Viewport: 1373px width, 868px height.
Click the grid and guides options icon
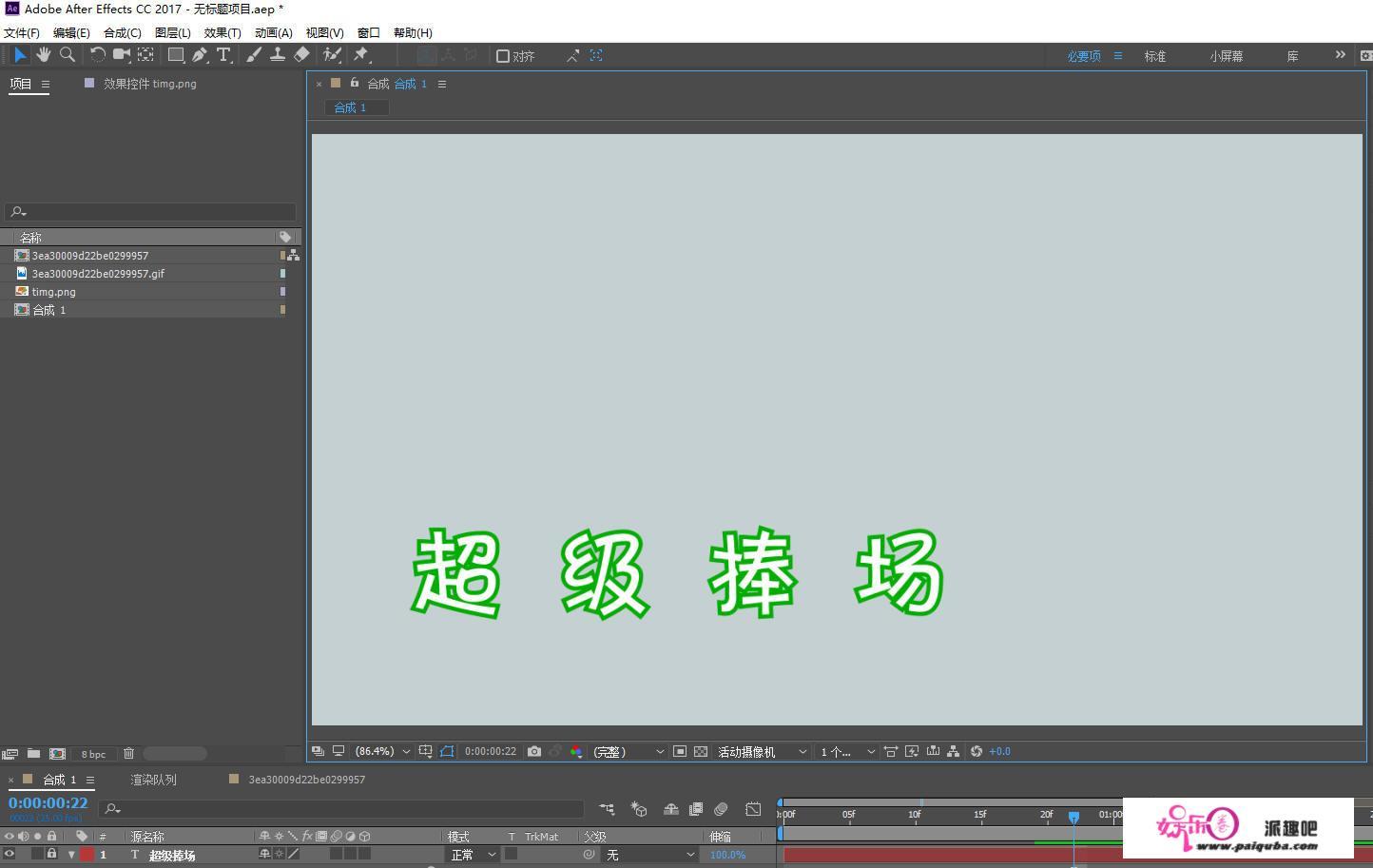pos(425,751)
